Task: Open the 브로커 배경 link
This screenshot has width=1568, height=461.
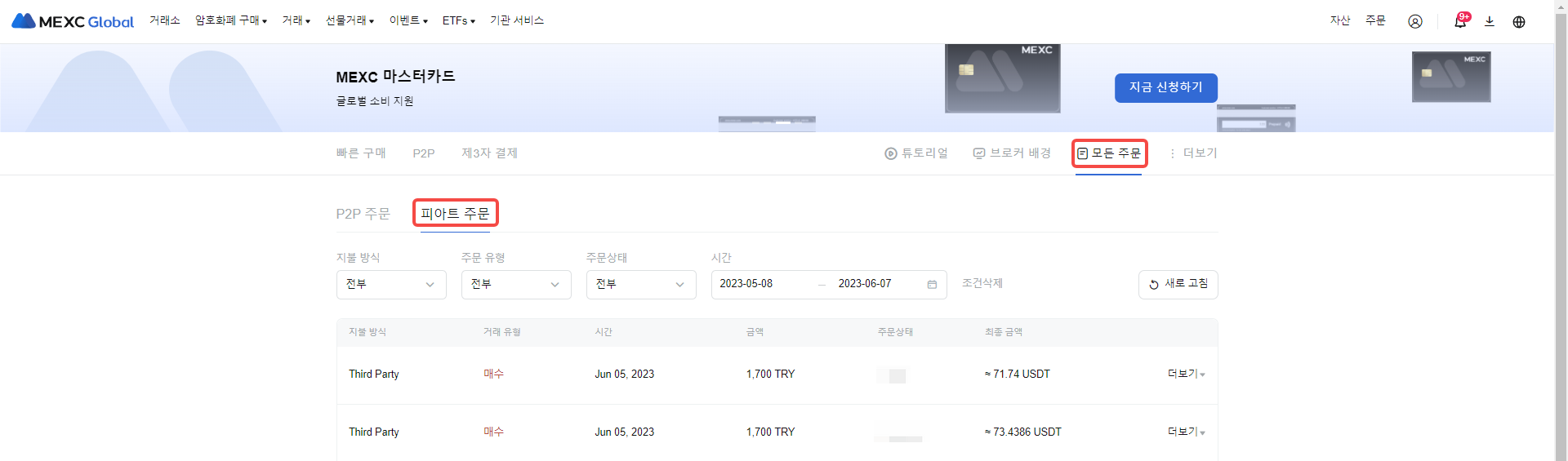Action: pyautogui.click(x=1012, y=153)
